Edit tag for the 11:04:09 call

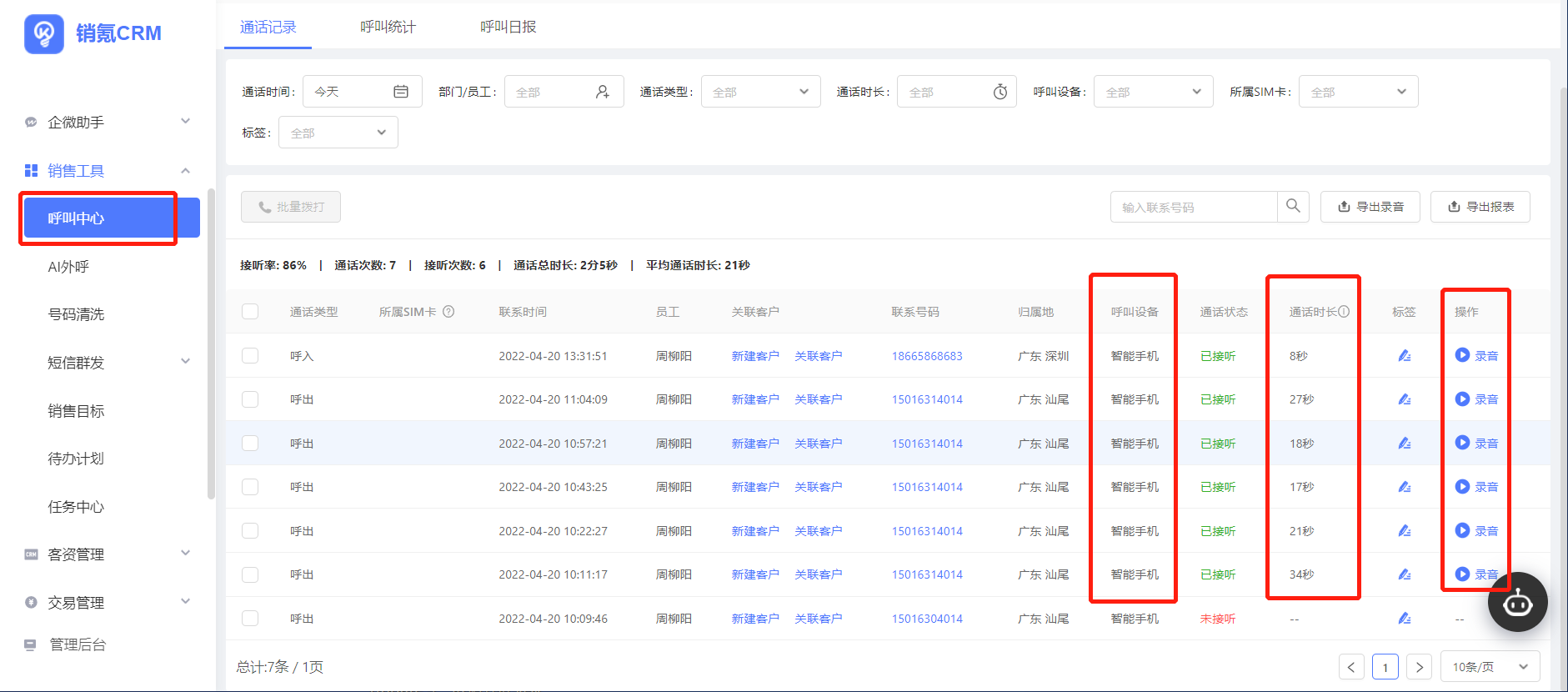pyautogui.click(x=1405, y=399)
